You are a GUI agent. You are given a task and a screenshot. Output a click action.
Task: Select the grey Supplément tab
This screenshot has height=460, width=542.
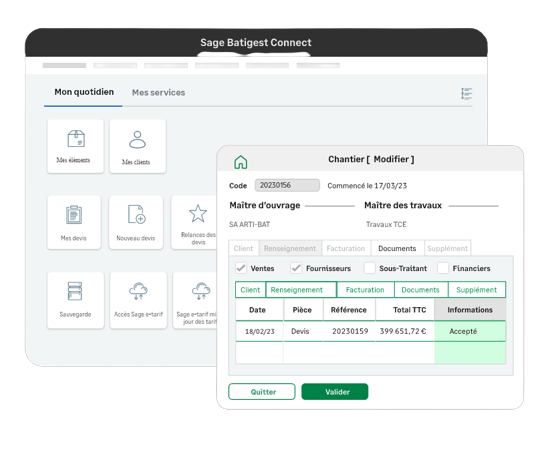447,248
